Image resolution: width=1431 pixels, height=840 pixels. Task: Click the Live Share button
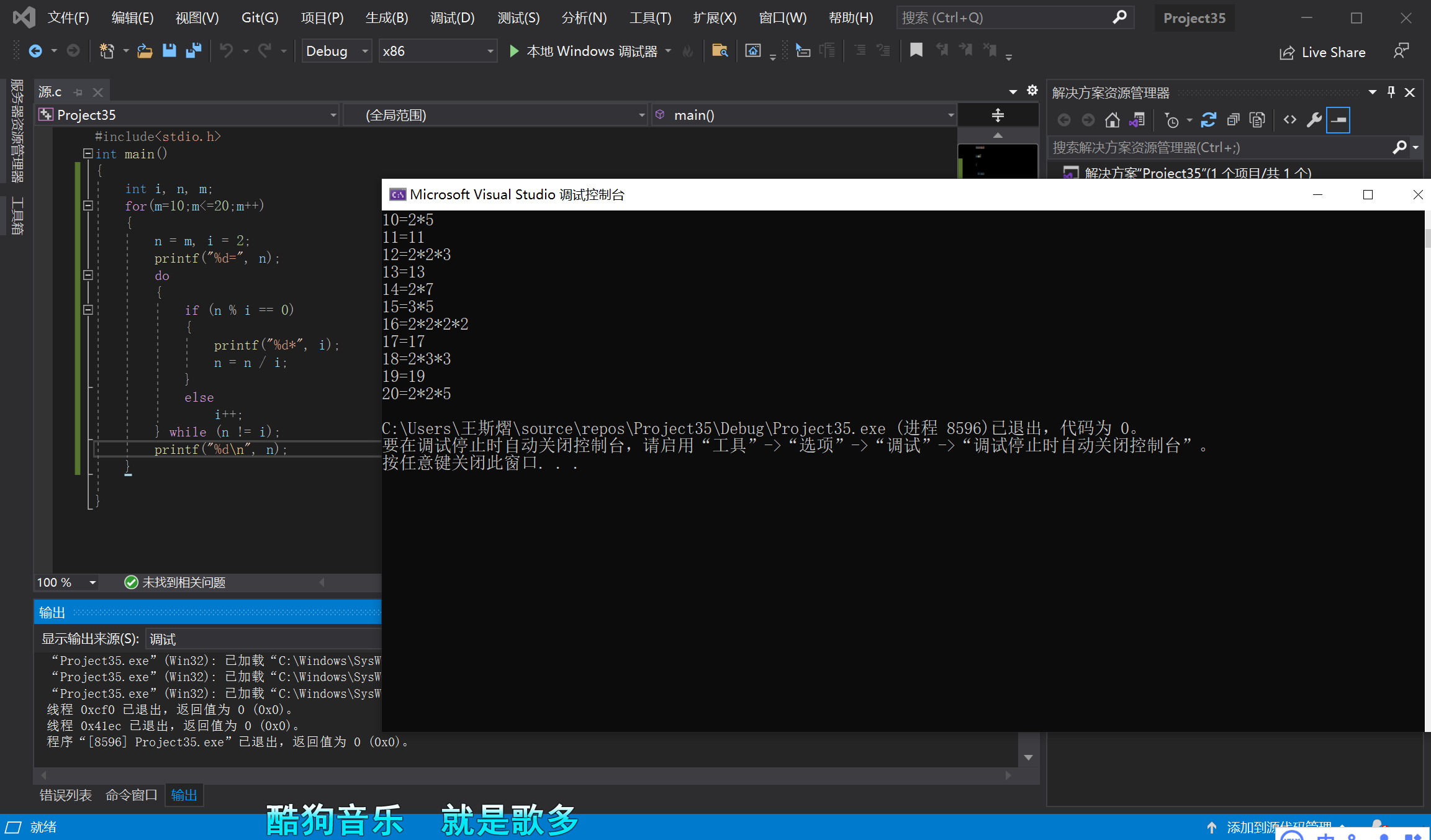1322,52
